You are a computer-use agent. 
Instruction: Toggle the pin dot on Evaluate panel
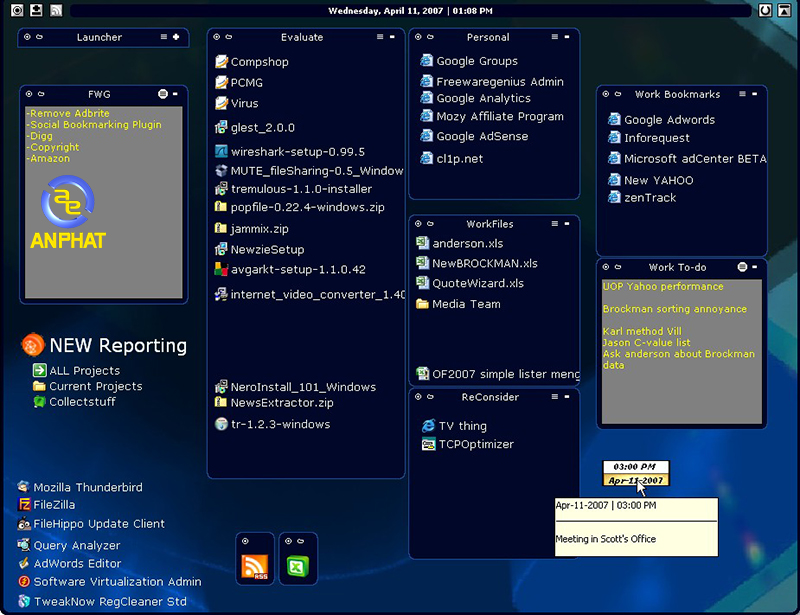(218, 37)
